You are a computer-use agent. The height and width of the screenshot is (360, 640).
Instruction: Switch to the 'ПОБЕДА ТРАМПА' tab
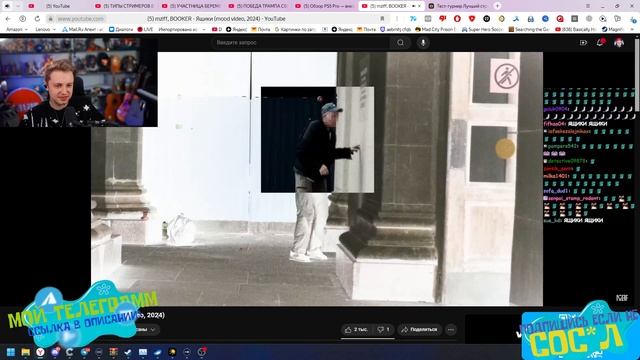click(x=258, y=6)
